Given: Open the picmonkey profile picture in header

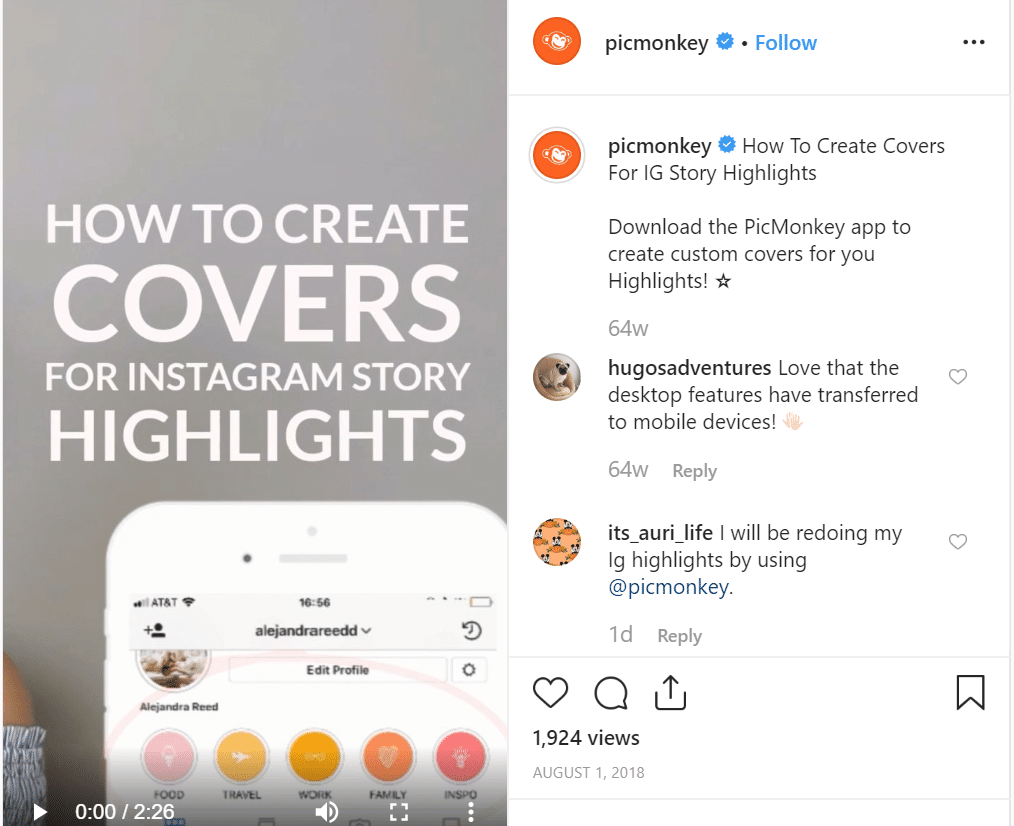Looking at the screenshot, I should click(557, 41).
